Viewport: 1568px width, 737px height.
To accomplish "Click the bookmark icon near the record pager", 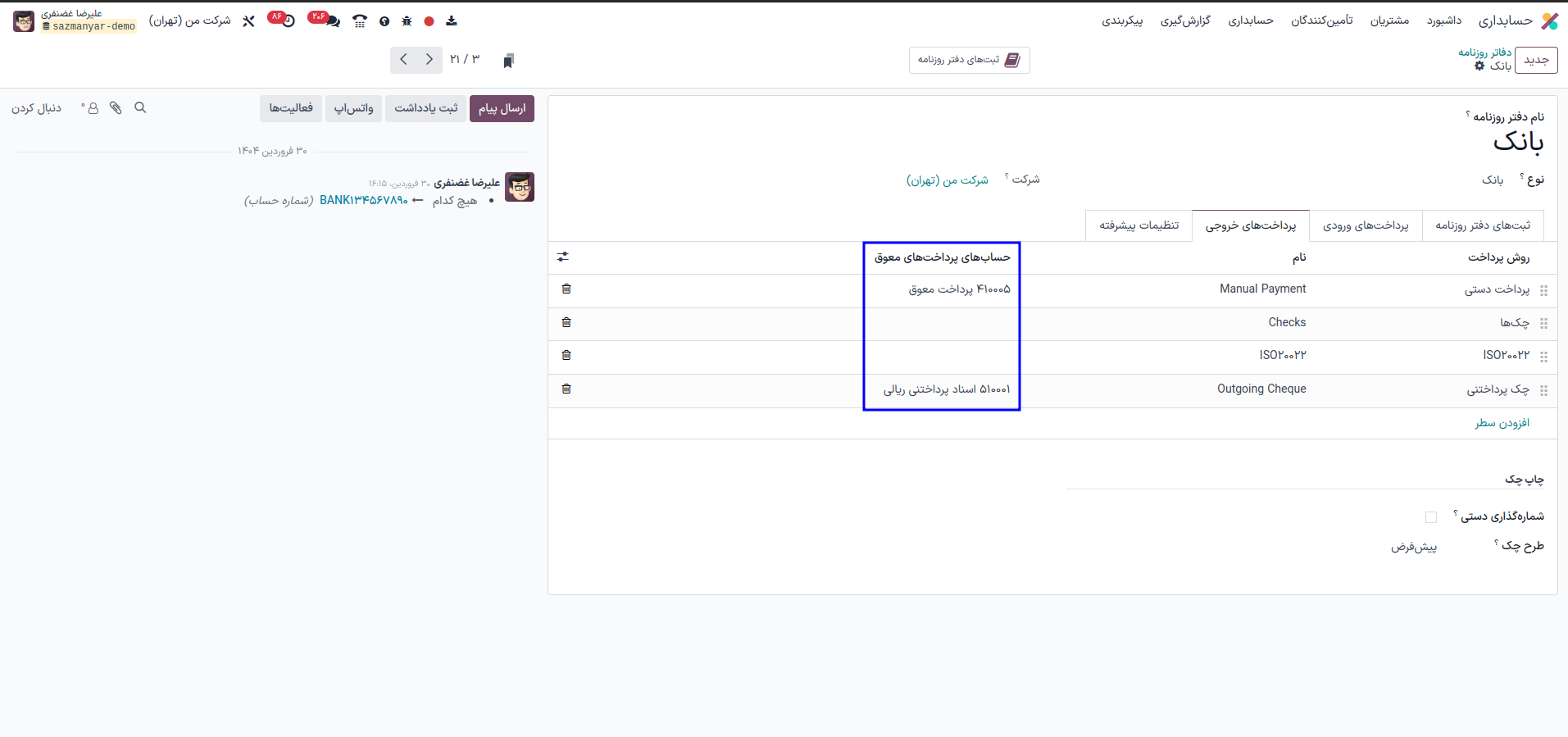I will [508, 61].
